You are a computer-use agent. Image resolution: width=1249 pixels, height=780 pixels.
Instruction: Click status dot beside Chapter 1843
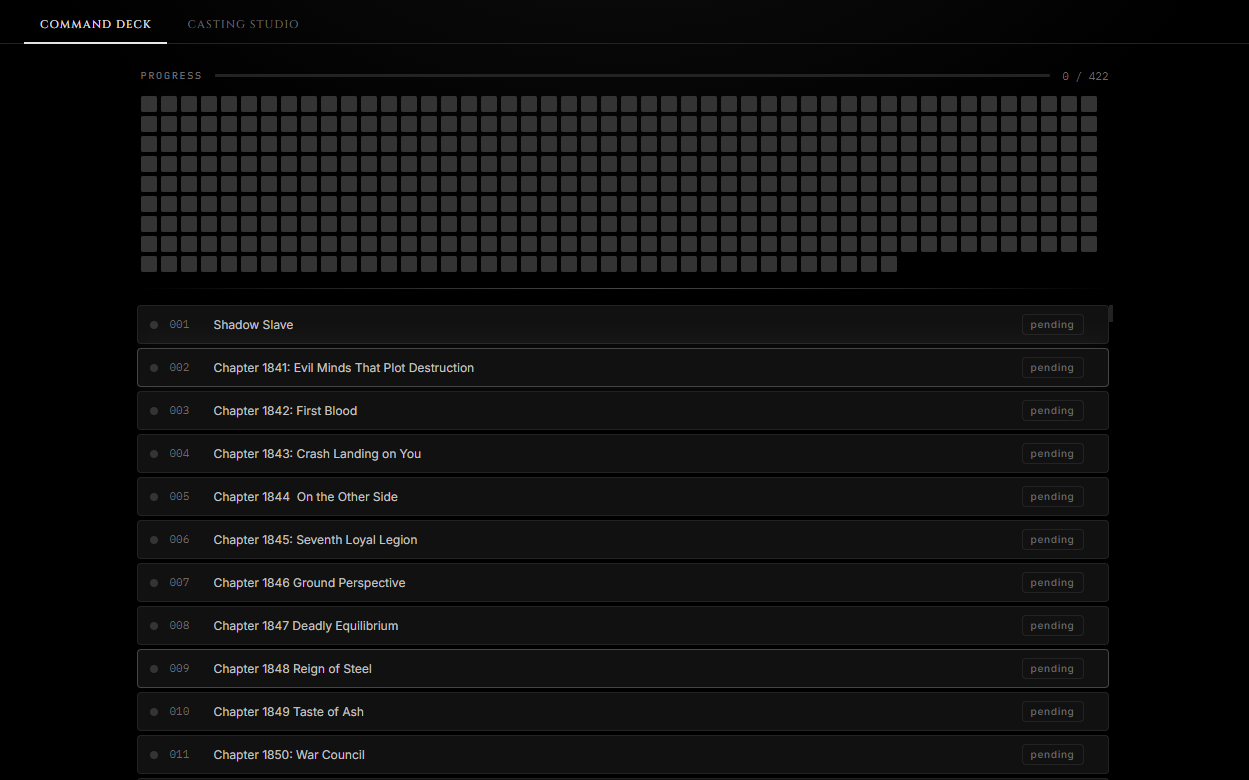click(x=154, y=454)
